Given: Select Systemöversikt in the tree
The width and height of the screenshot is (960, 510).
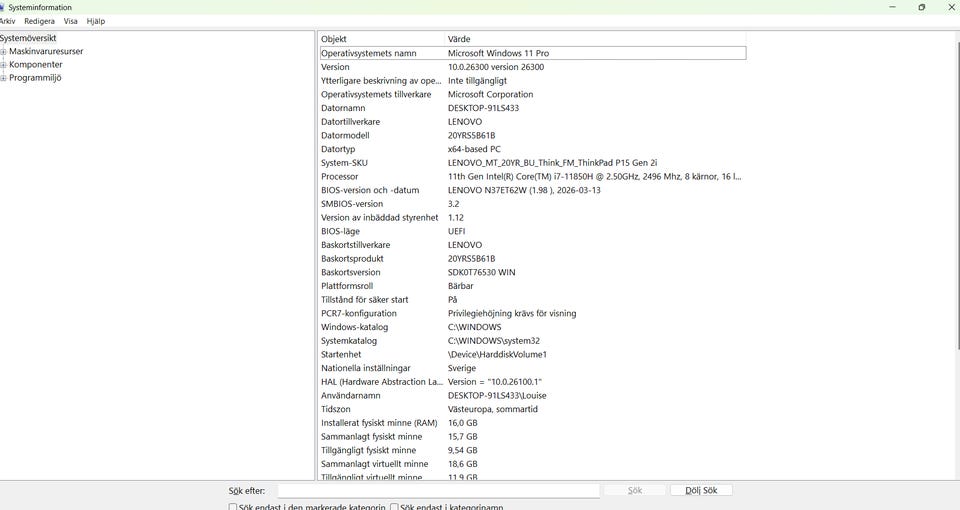Looking at the screenshot, I should [x=28, y=38].
